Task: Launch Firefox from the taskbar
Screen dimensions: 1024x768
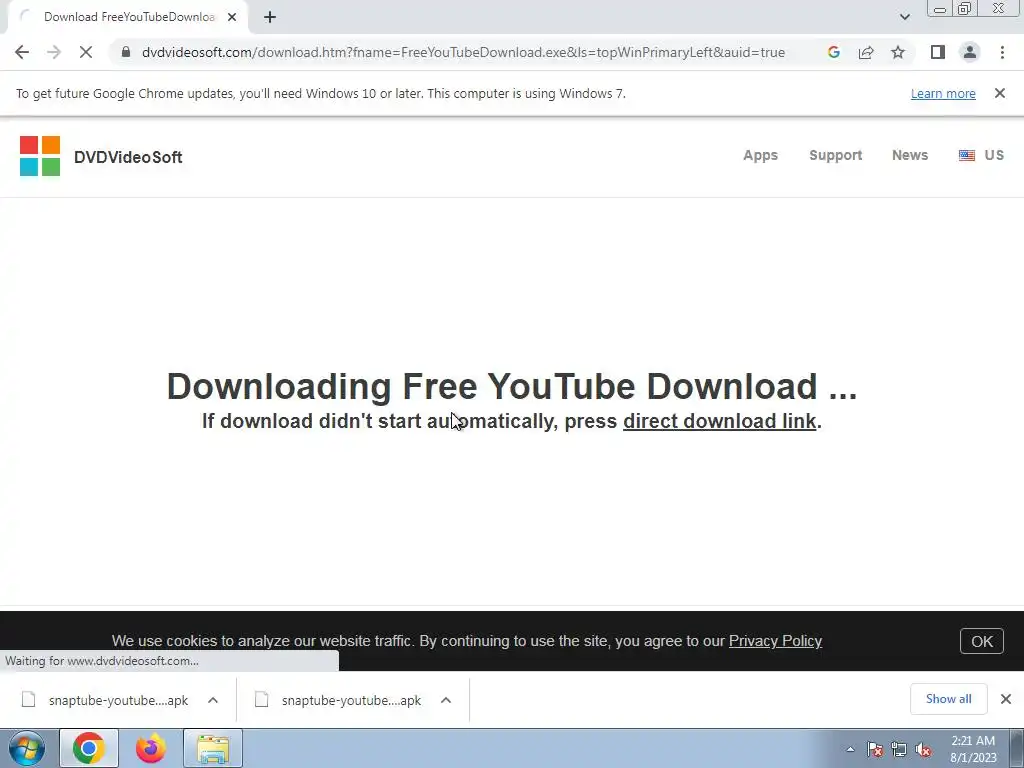Action: 150,748
